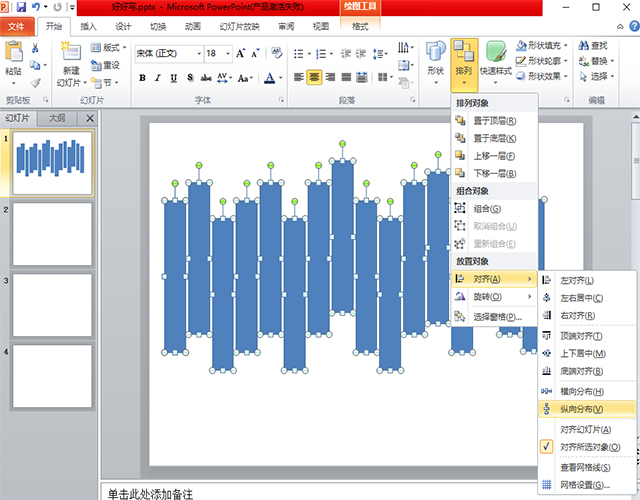This screenshot has height=500, width=640.
Task: Toggle View Gridlines (查看网格线)
Action: pos(587,467)
